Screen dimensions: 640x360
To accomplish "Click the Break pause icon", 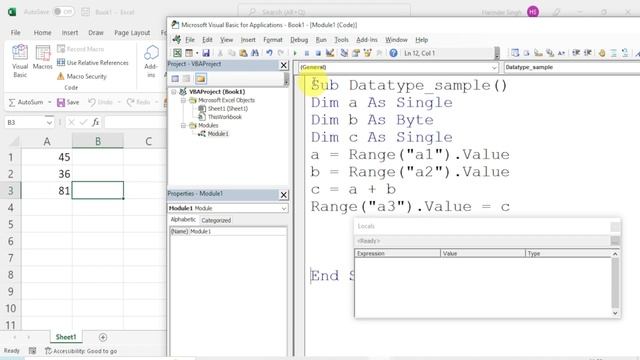I will pyautogui.click(x=307, y=53).
